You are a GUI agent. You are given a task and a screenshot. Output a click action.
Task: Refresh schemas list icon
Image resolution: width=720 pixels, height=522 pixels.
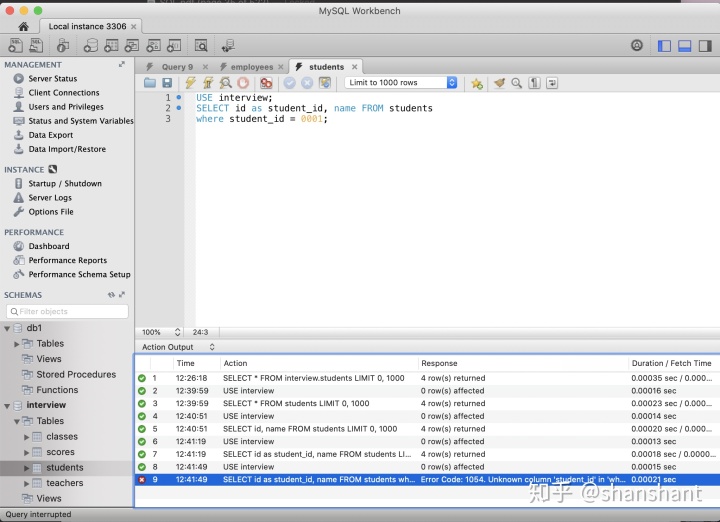(x=111, y=295)
